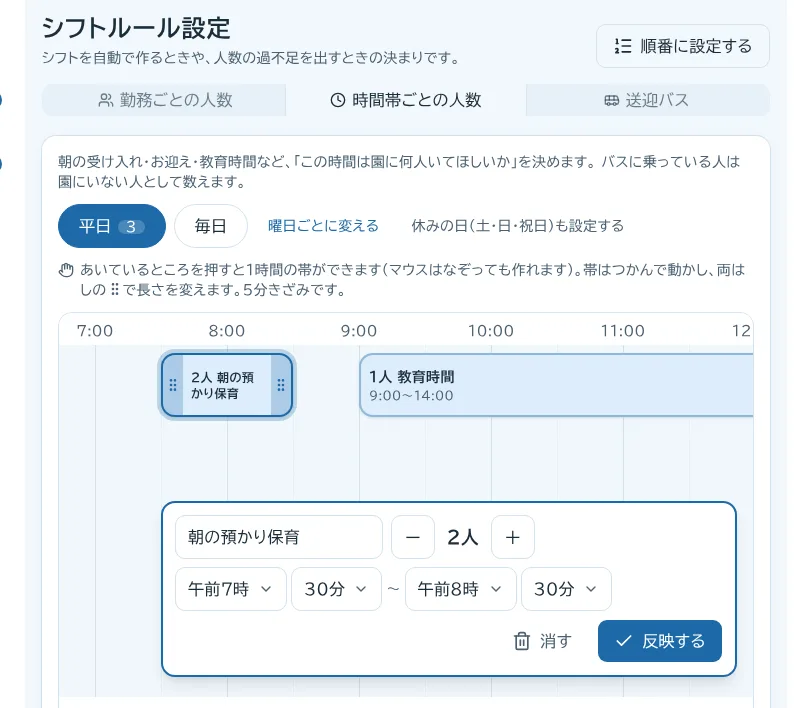Click the 8:00 time label
794x708 pixels.
(x=227, y=331)
